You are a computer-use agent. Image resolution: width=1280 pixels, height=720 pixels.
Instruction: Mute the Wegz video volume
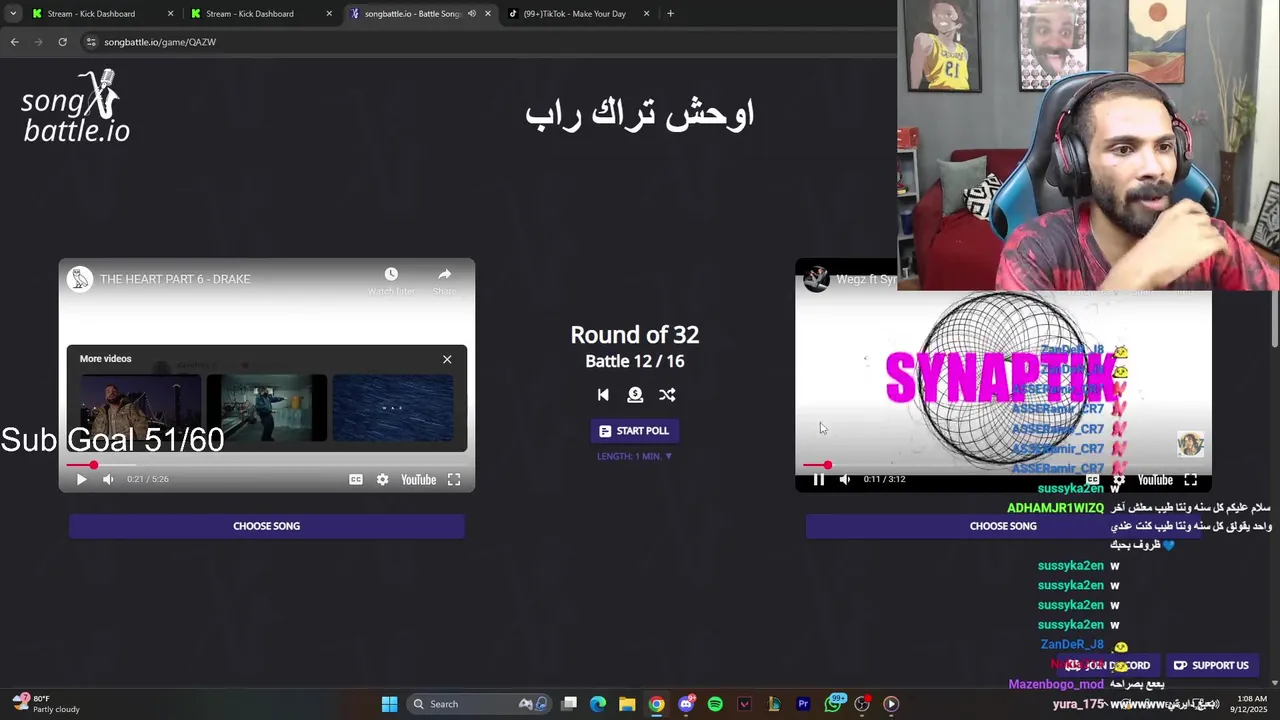[845, 480]
